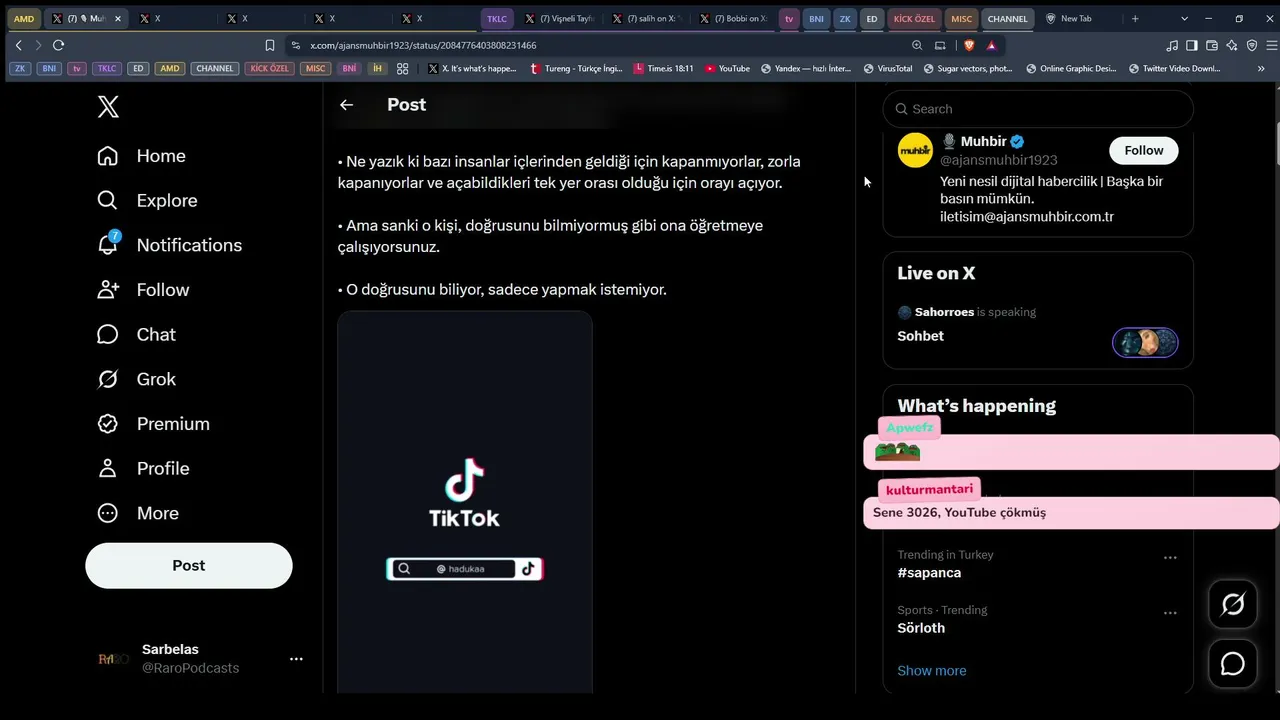Screen dimensions: 1280x720
Task: Switch to the Bobbi on X tab
Action: (x=734, y=18)
